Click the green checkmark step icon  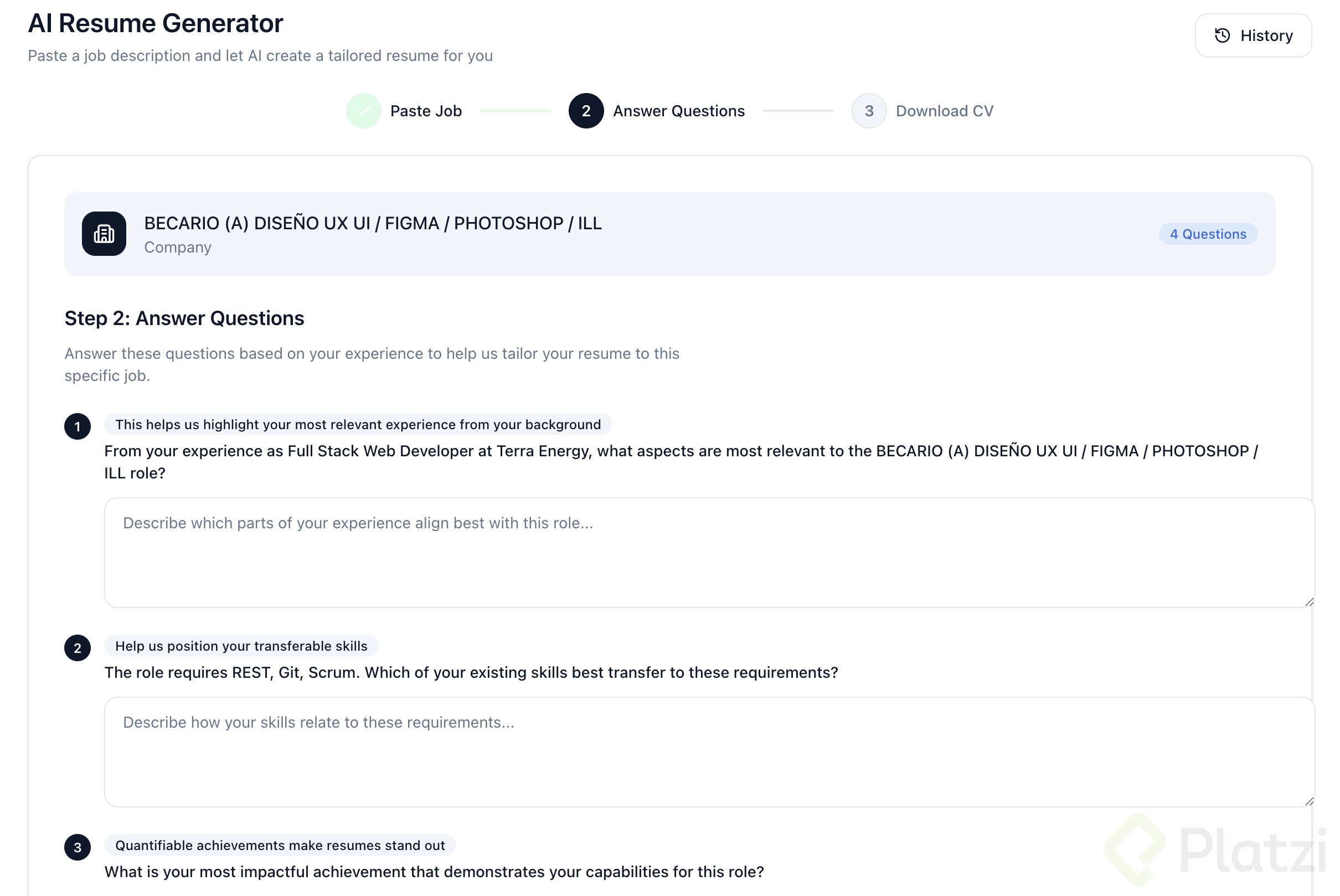pos(363,111)
